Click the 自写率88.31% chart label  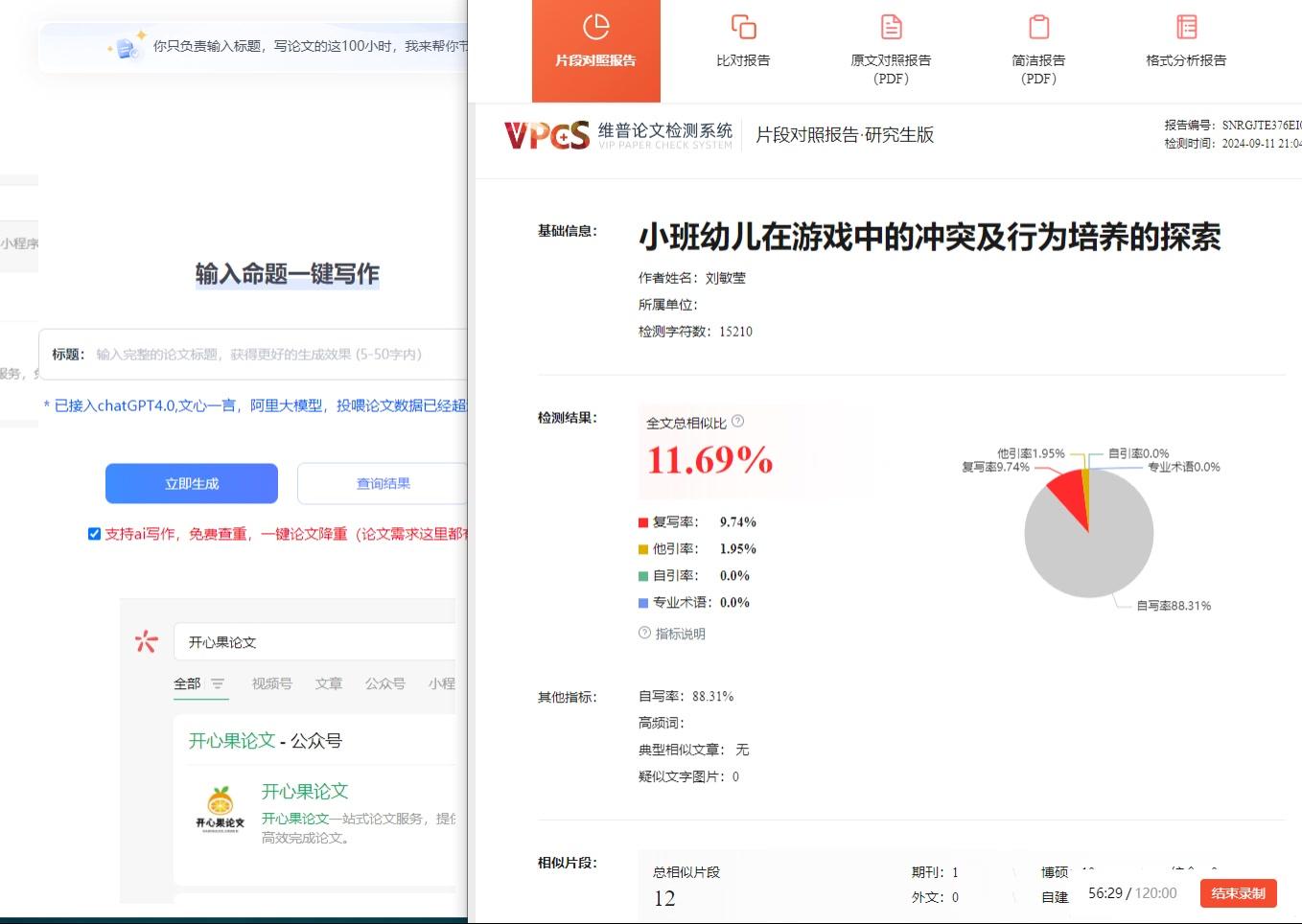pos(1174,606)
